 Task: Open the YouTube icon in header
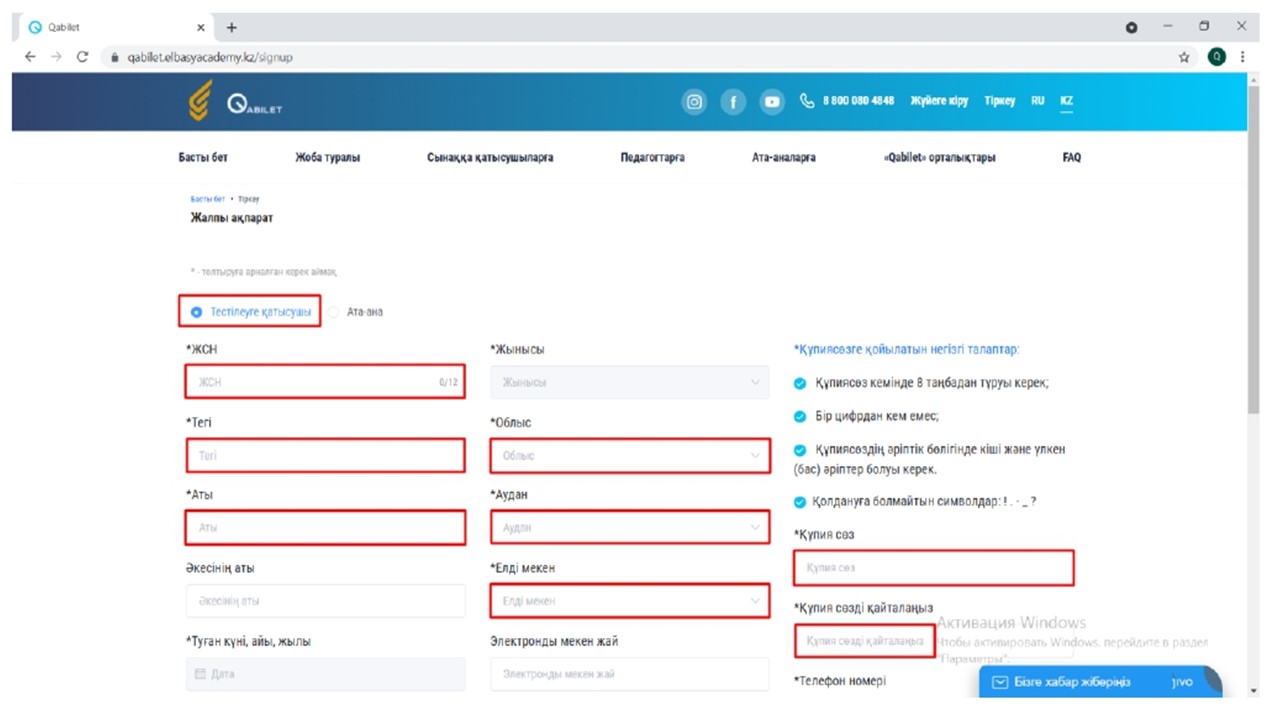pyautogui.click(x=771, y=102)
